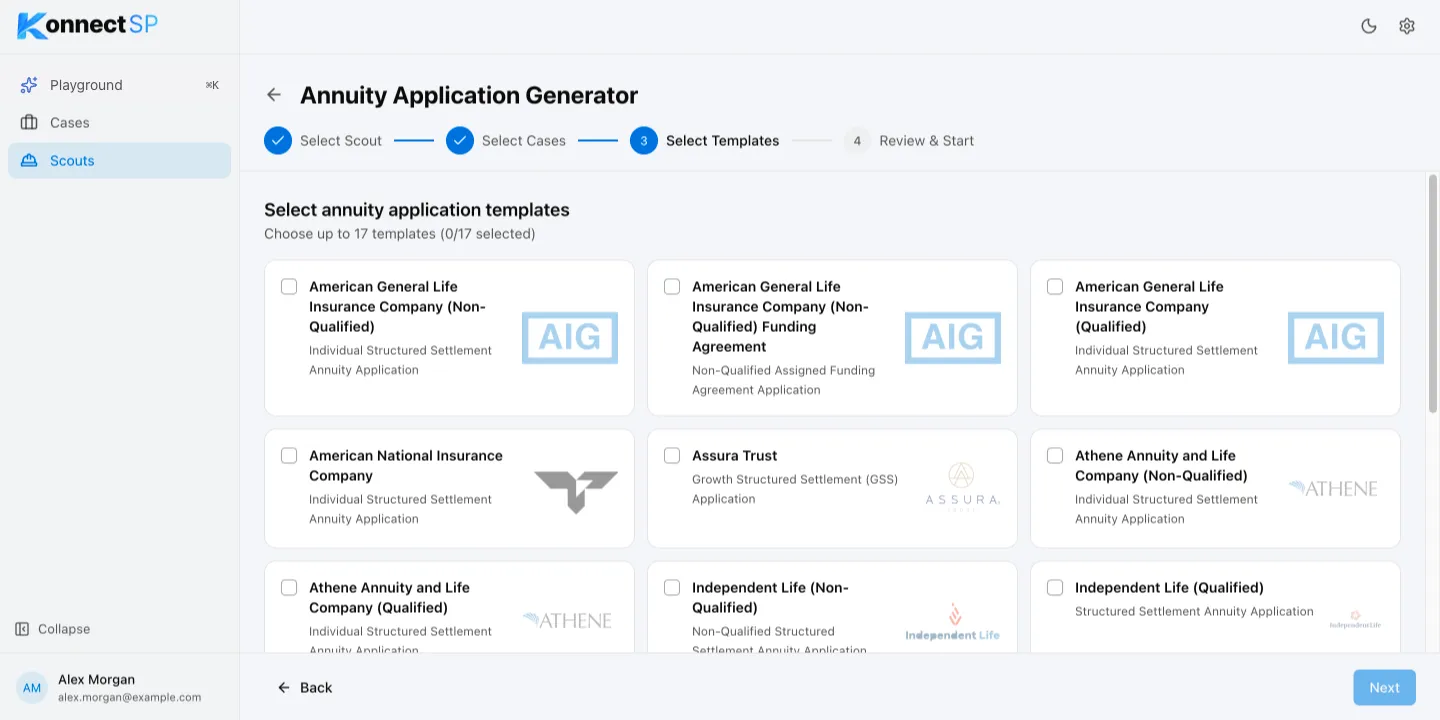This screenshot has width=1440, height=720.
Task: Click the American National eagle logo
Action: [x=576, y=491]
